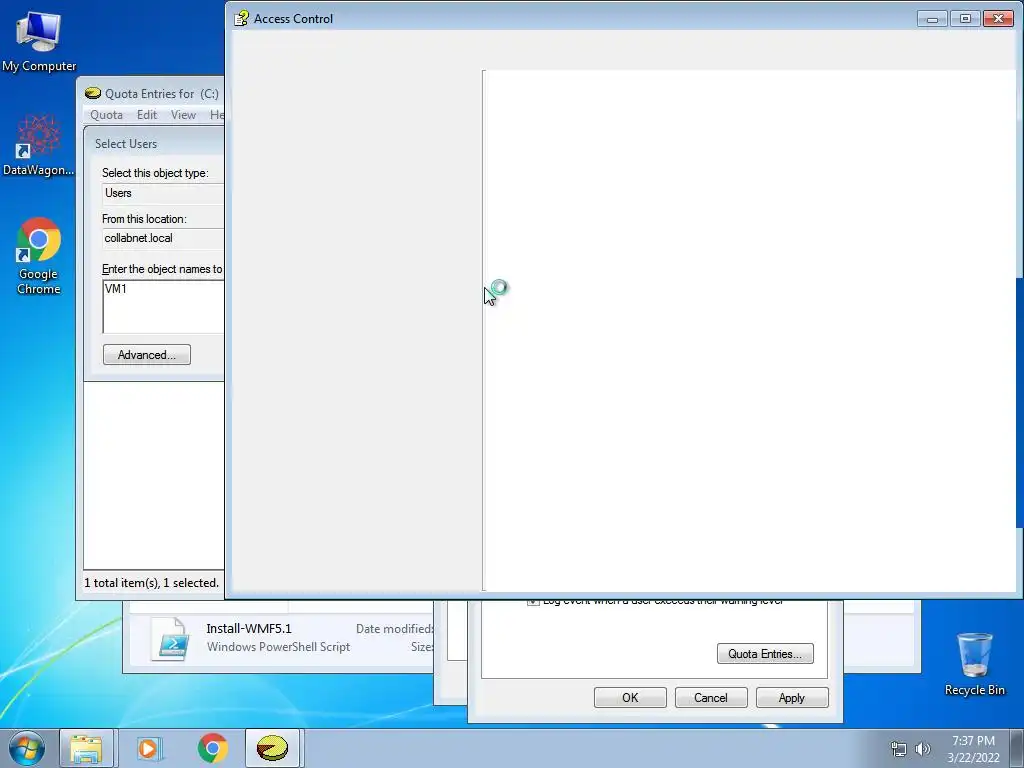
Task: Open Chrome from the taskbar
Action: [x=212, y=748]
